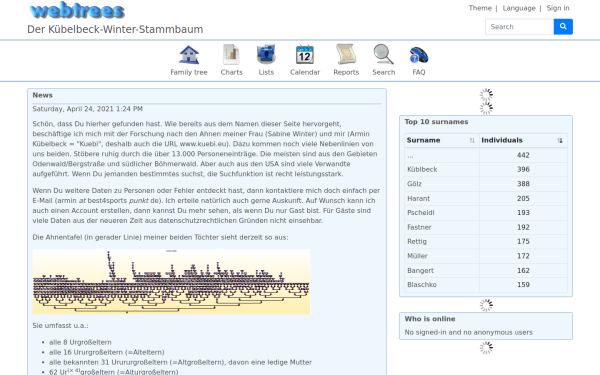Open the Calendar icon showing 12

coord(305,55)
